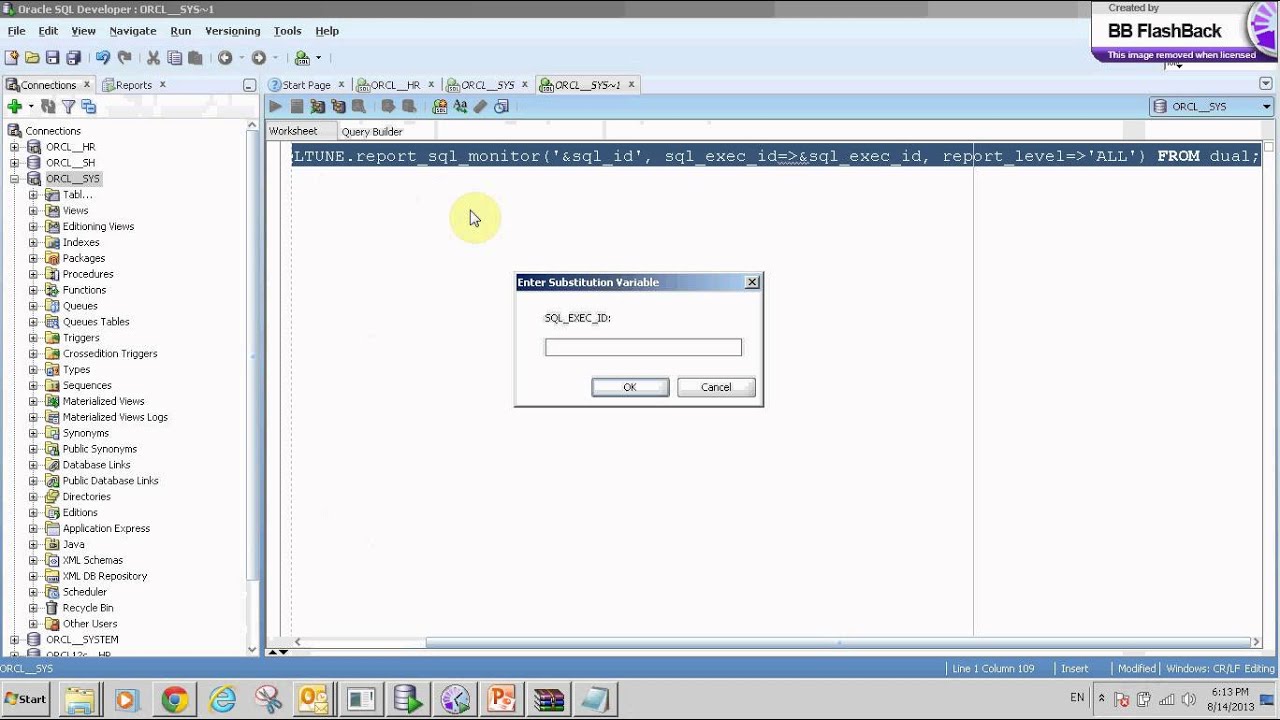Viewport: 1280px width, 720px height.
Task: Click To Upper/Lower case Aa icon
Action: [460, 106]
